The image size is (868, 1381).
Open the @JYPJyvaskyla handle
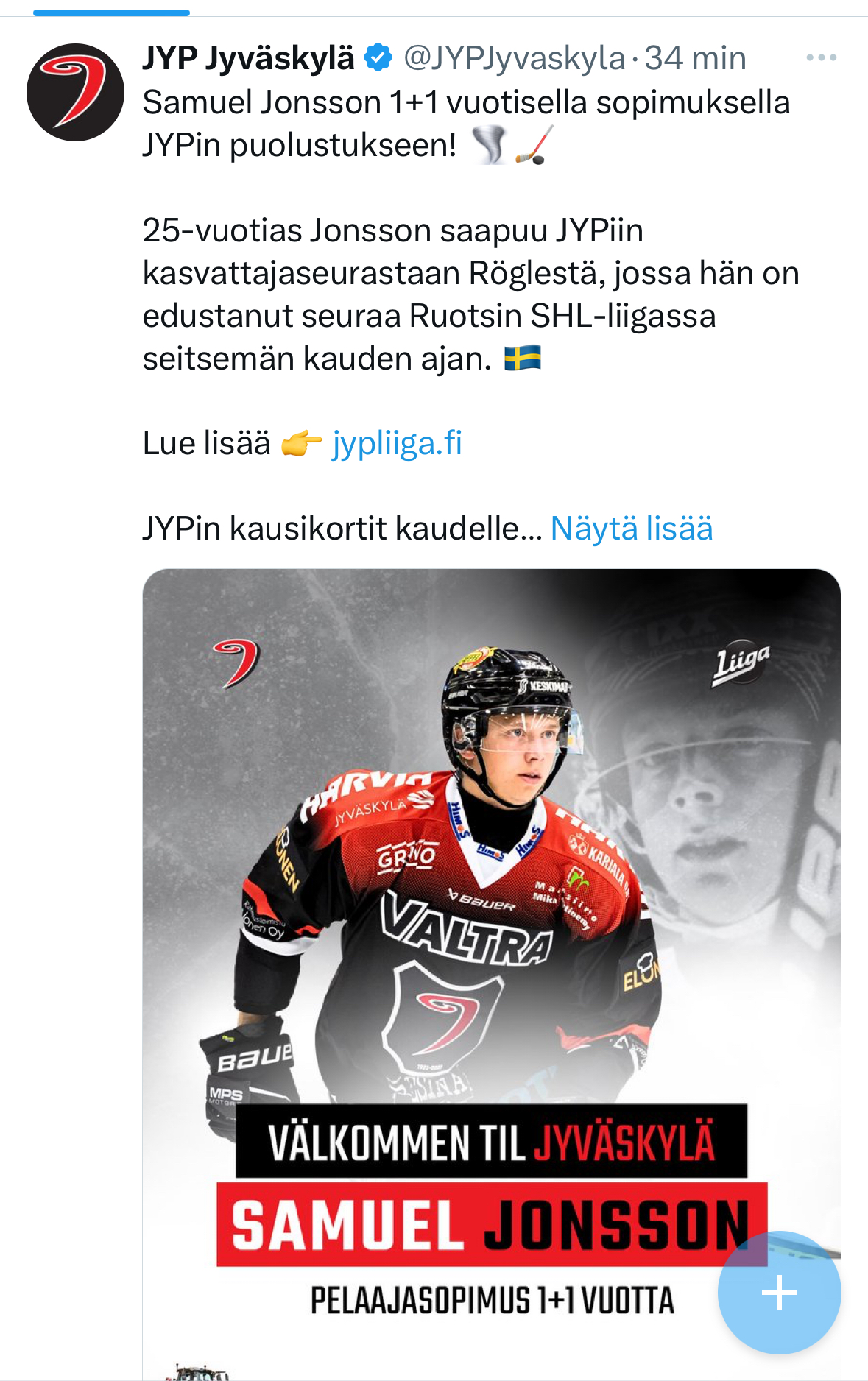pos(514,57)
